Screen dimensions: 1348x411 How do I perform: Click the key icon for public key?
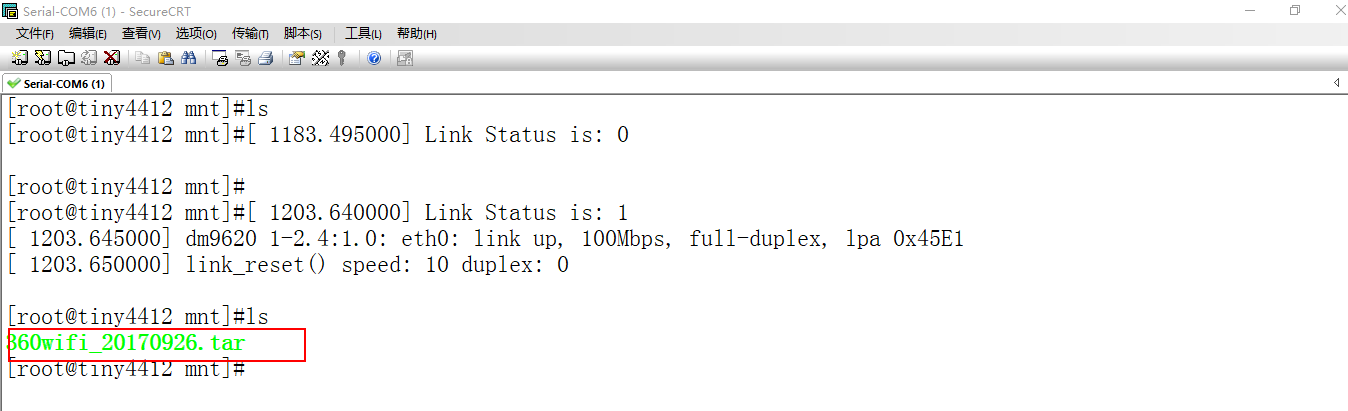coord(342,58)
